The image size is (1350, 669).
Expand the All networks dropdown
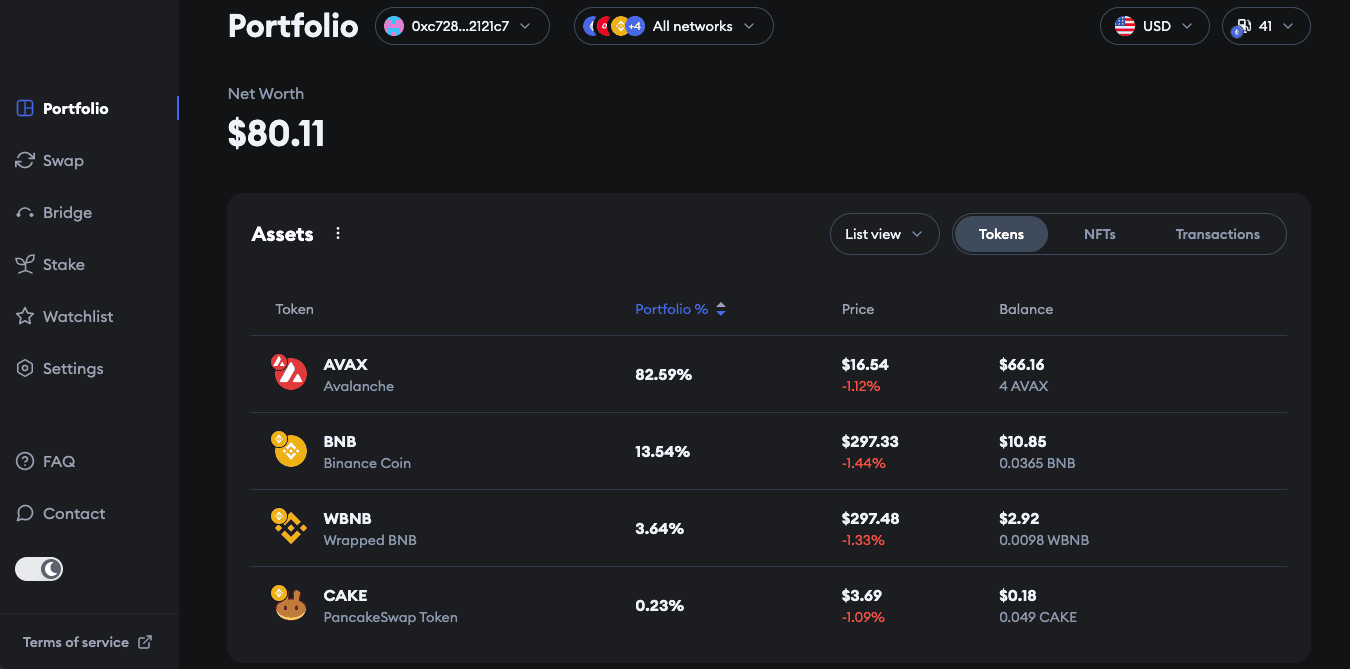pos(674,26)
